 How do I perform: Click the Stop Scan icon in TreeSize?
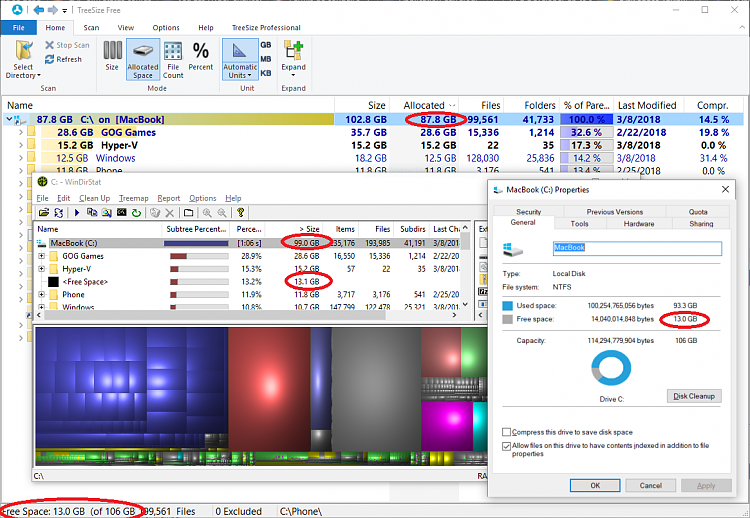tap(50, 45)
